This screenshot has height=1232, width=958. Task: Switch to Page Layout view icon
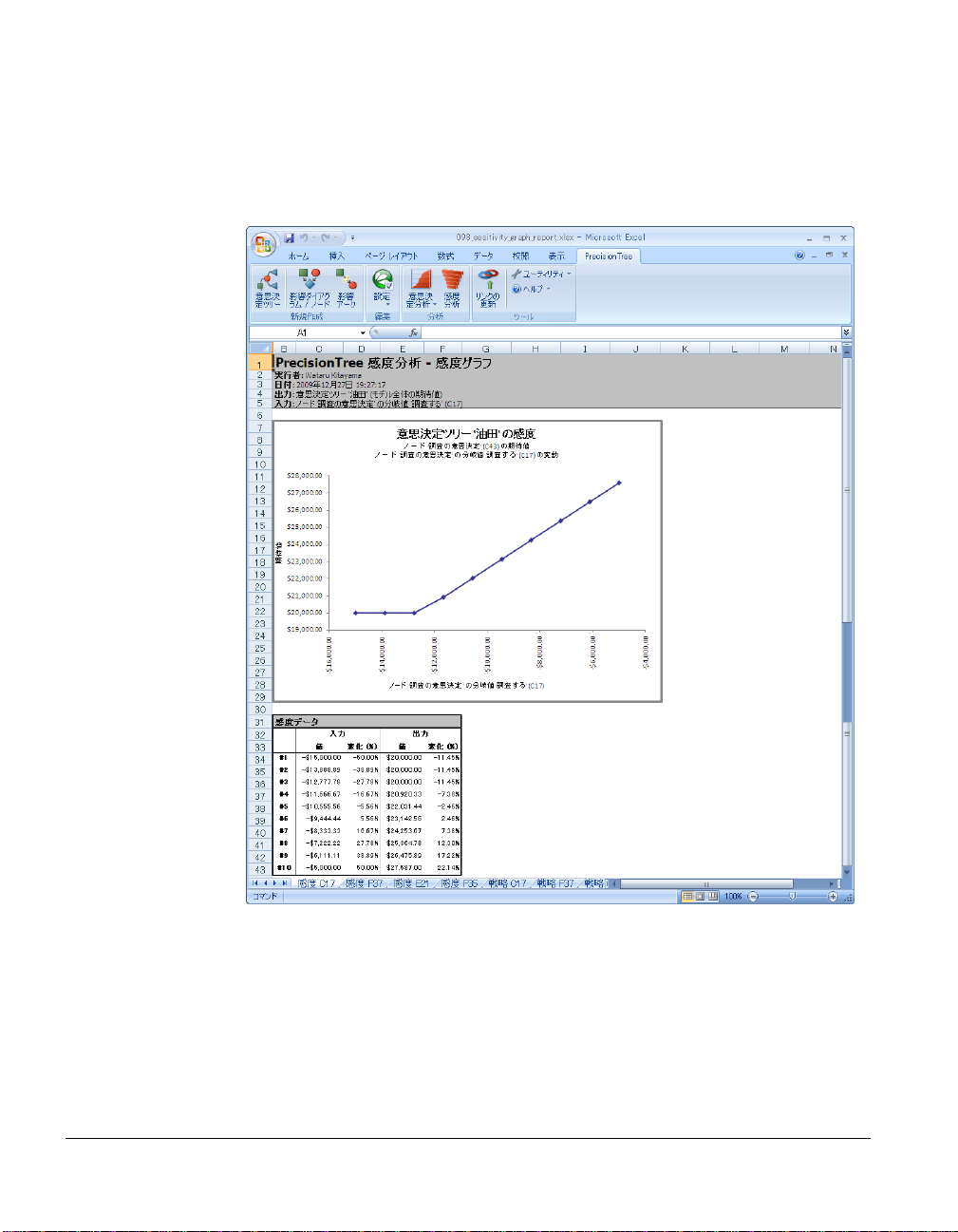[700, 897]
